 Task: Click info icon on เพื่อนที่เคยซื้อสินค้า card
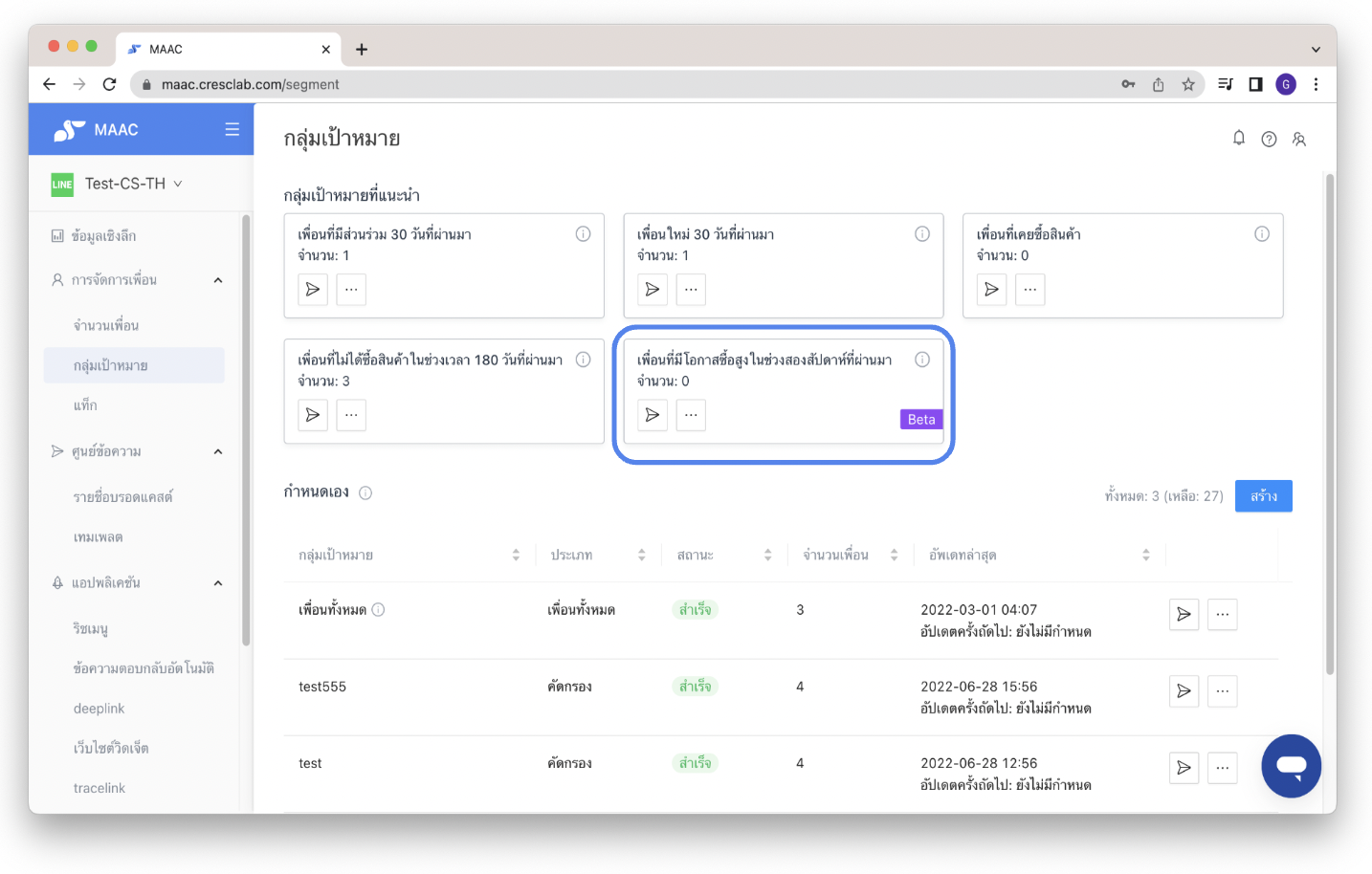coord(1261,234)
